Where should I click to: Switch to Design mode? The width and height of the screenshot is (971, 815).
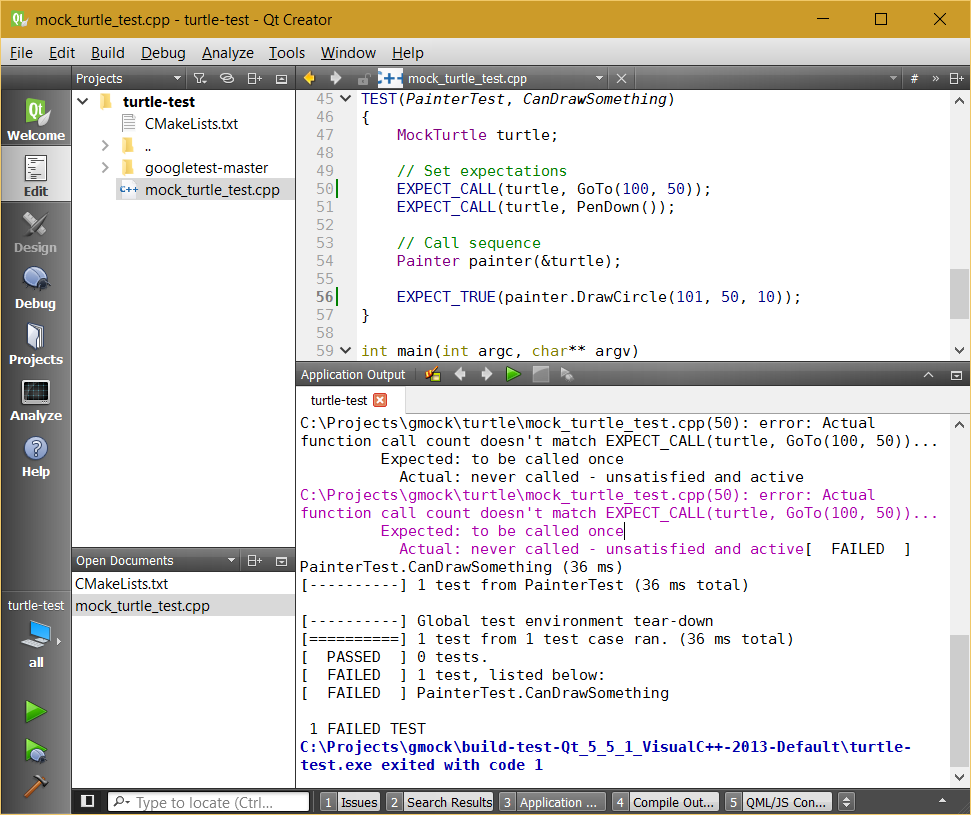coord(36,231)
